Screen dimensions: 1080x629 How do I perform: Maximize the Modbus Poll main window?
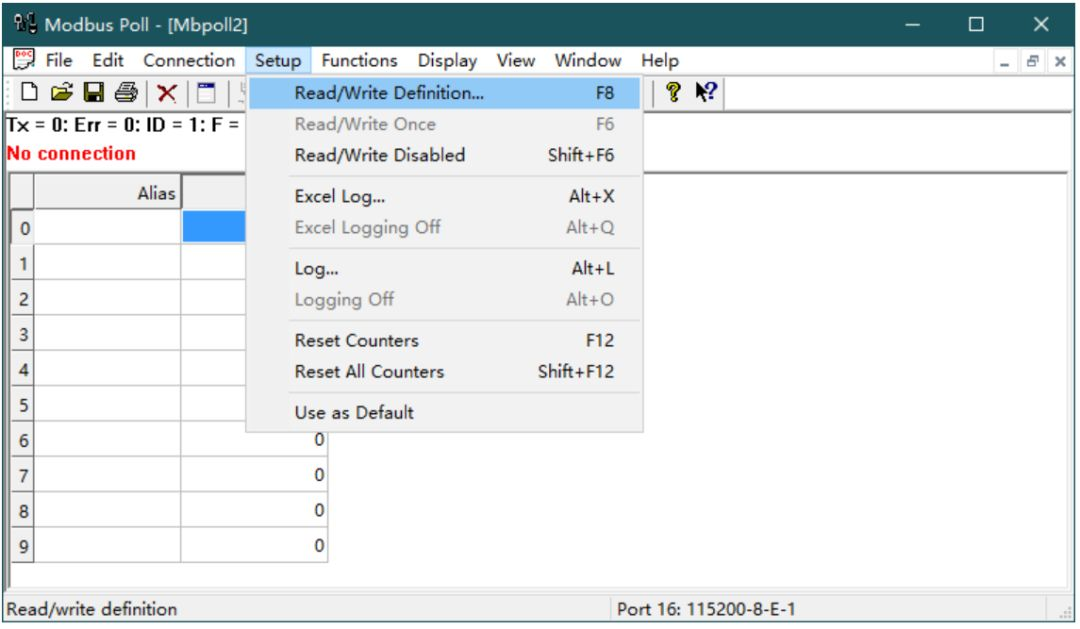click(976, 24)
